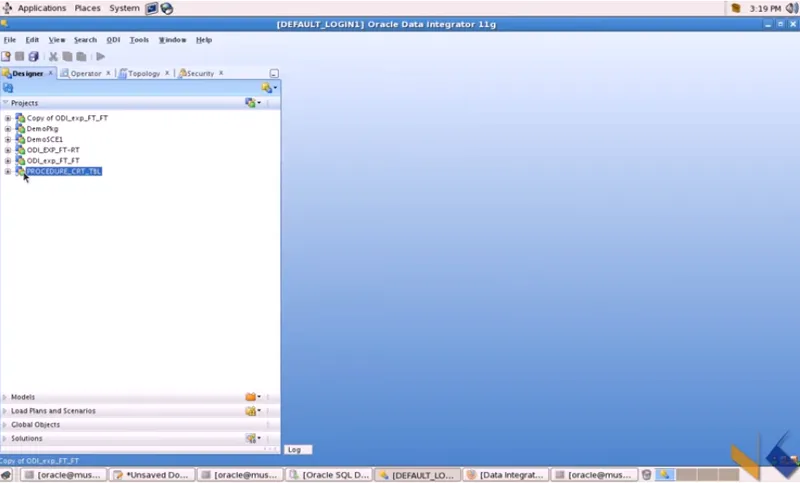This screenshot has width=800, height=483.
Task: Expand the PROCEDURE_CRT_TBL project node
Action: click(8, 171)
